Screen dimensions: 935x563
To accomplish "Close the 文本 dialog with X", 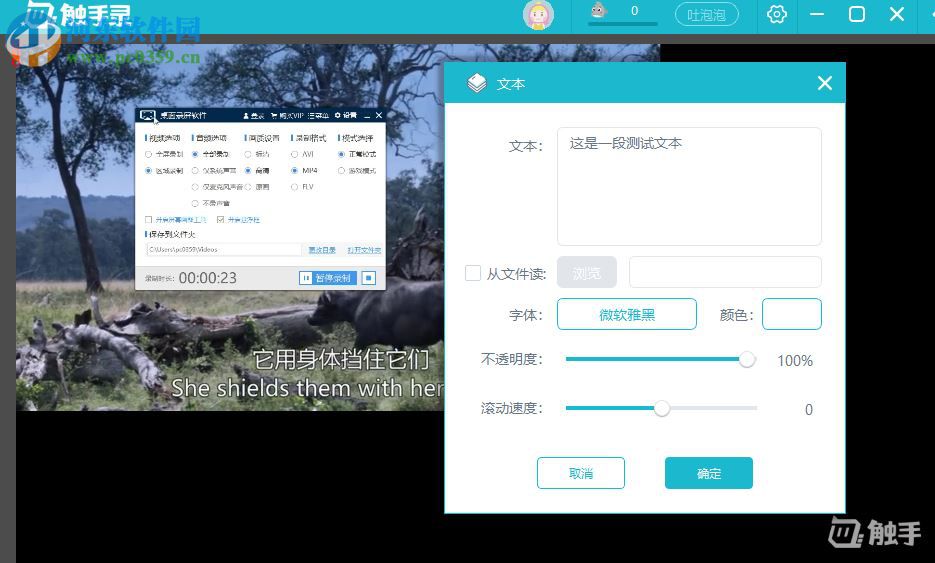I will point(825,83).
